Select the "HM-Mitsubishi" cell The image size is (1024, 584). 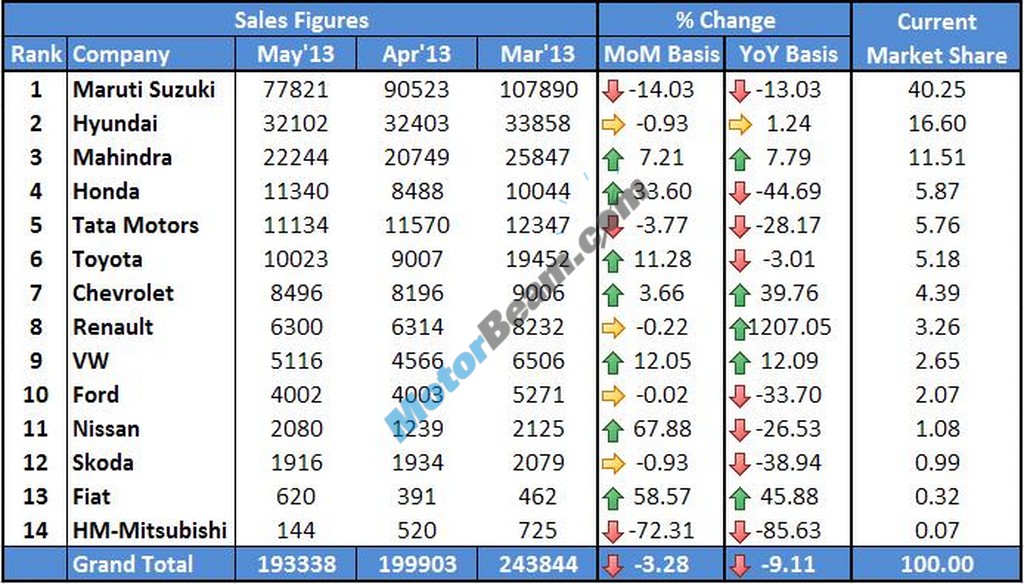(150, 530)
